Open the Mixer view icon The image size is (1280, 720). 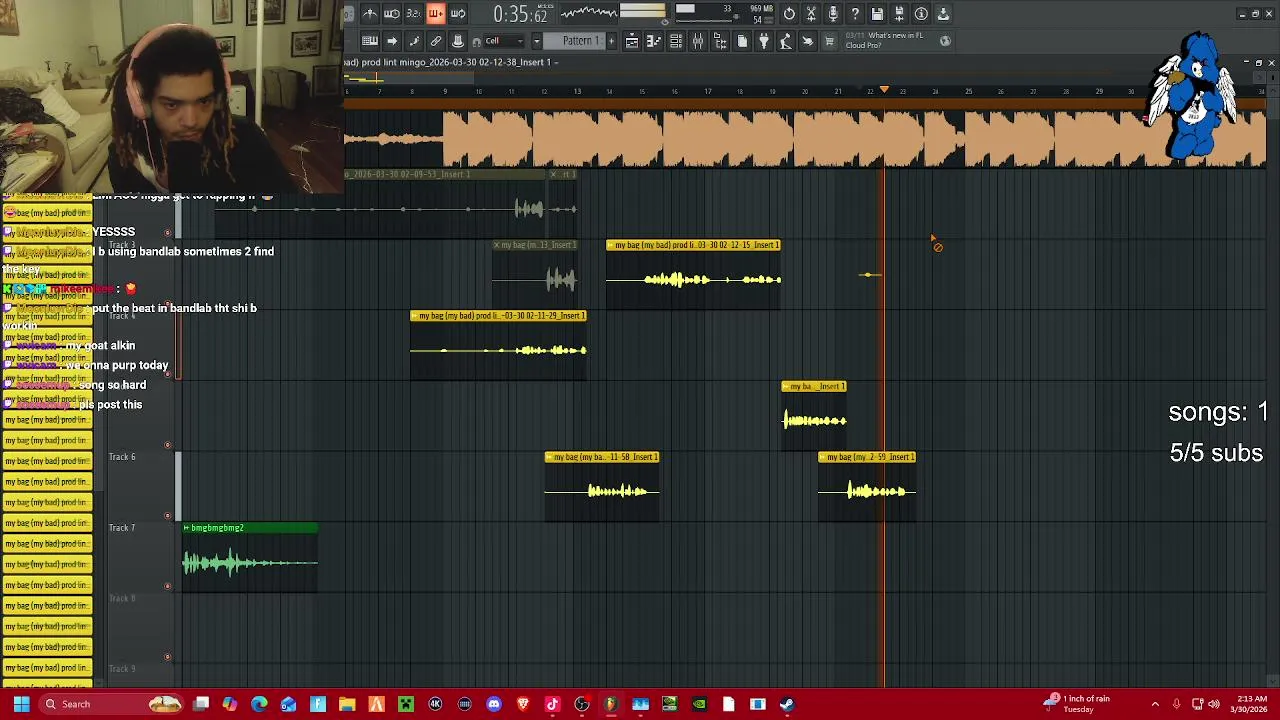698,41
